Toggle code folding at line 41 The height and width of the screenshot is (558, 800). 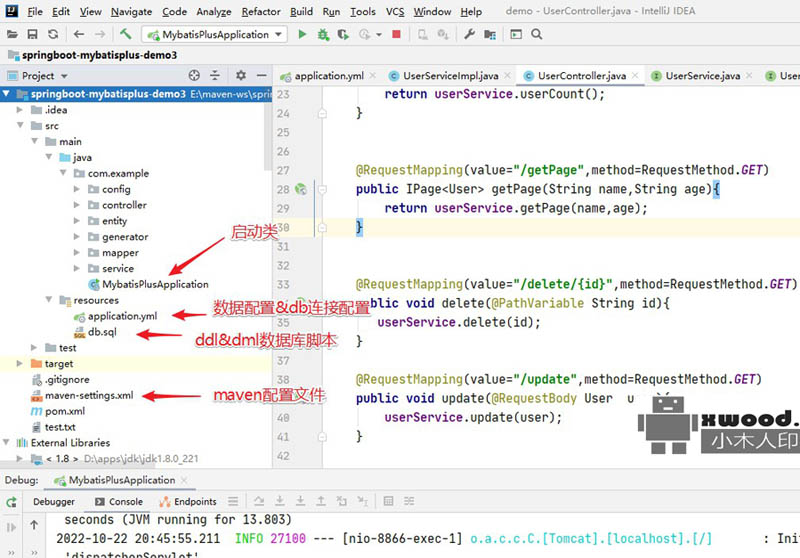pos(322,437)
